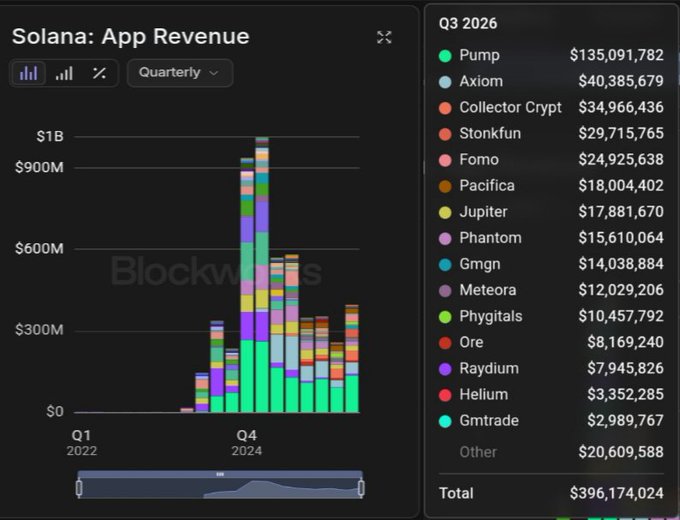Viewport: 680px width, 520px height.
Task: Click the Axiom light blue legend dot
Action: tap(445, 82)
